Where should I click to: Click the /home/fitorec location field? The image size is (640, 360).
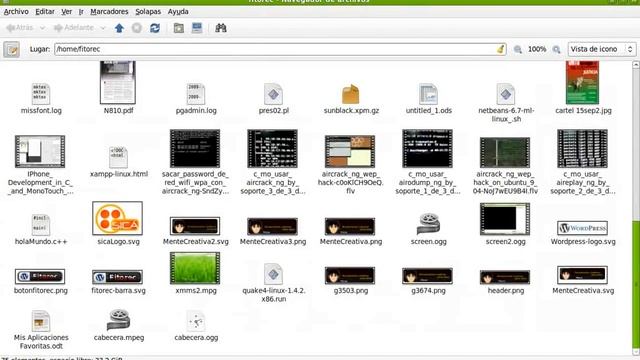pyautogui.click(x=280, y=49)
